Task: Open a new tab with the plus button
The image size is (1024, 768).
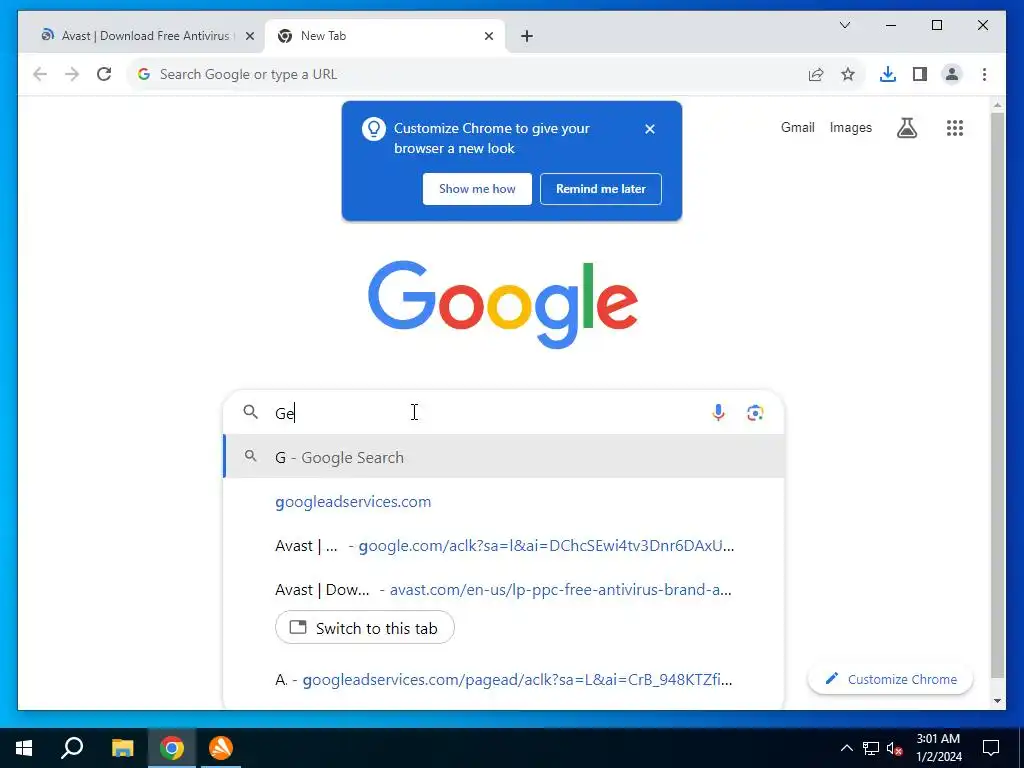Action: click(x=527, y=36)
